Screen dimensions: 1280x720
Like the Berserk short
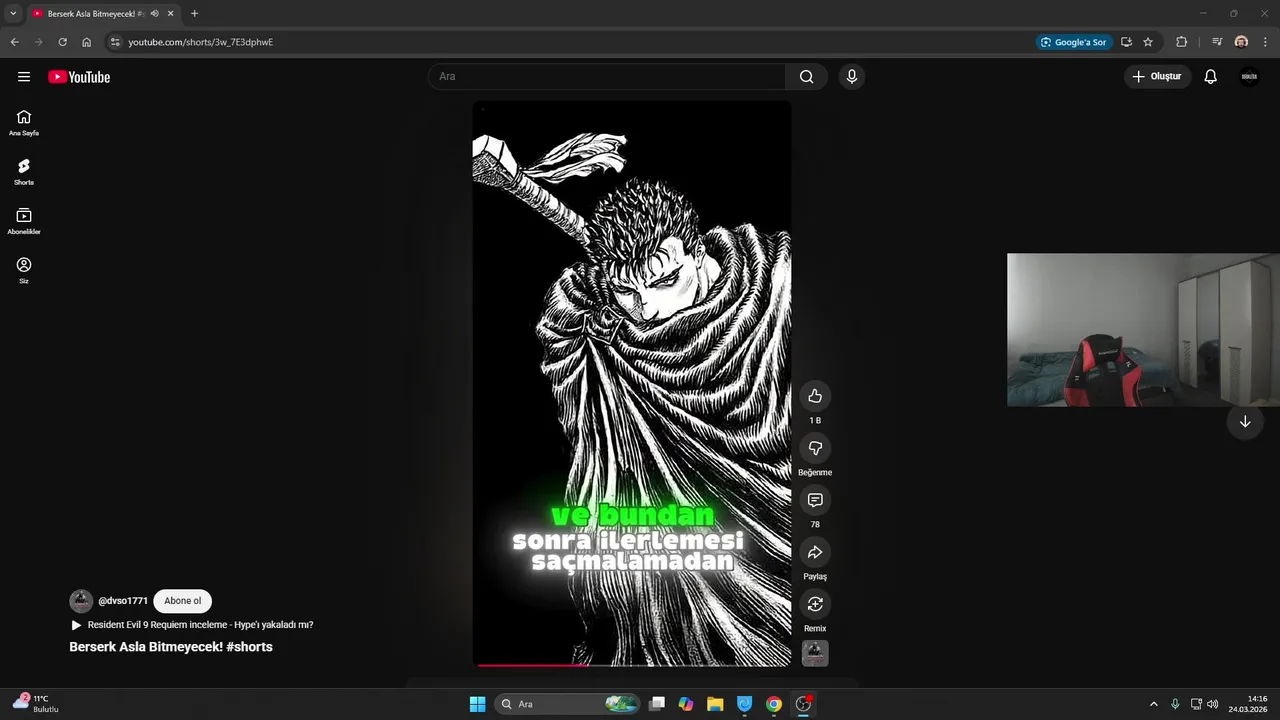click(x=815, y=396)
